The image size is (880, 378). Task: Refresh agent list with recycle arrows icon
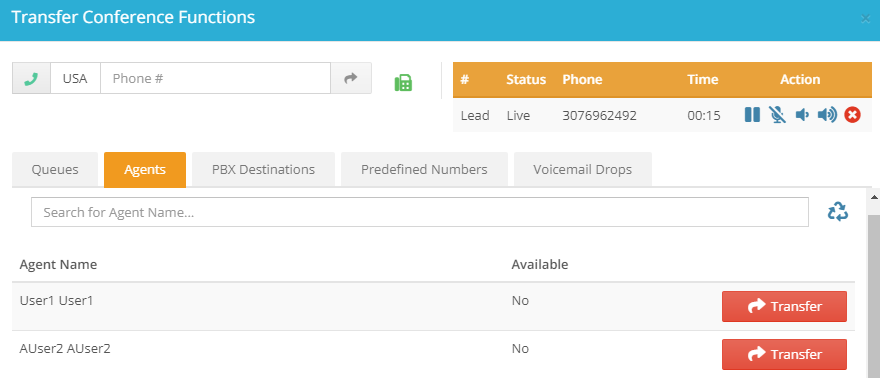tap(838, 211)
